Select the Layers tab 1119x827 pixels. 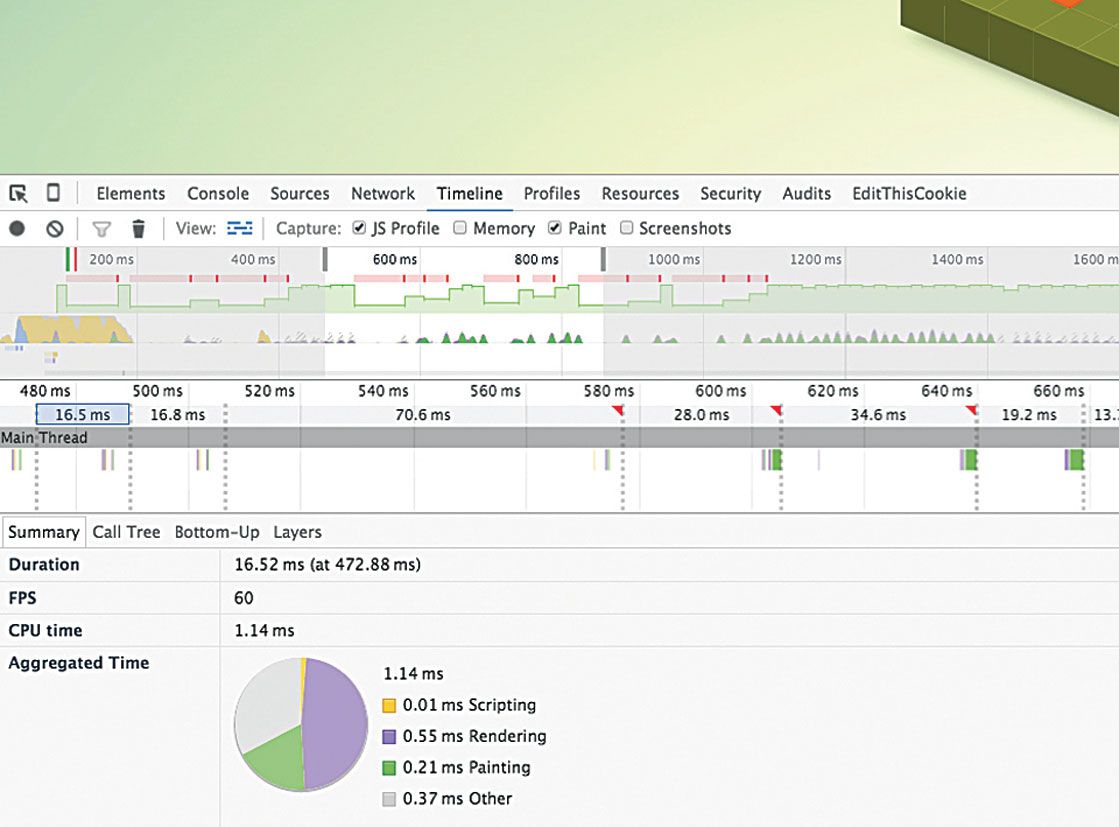point(297,532)
